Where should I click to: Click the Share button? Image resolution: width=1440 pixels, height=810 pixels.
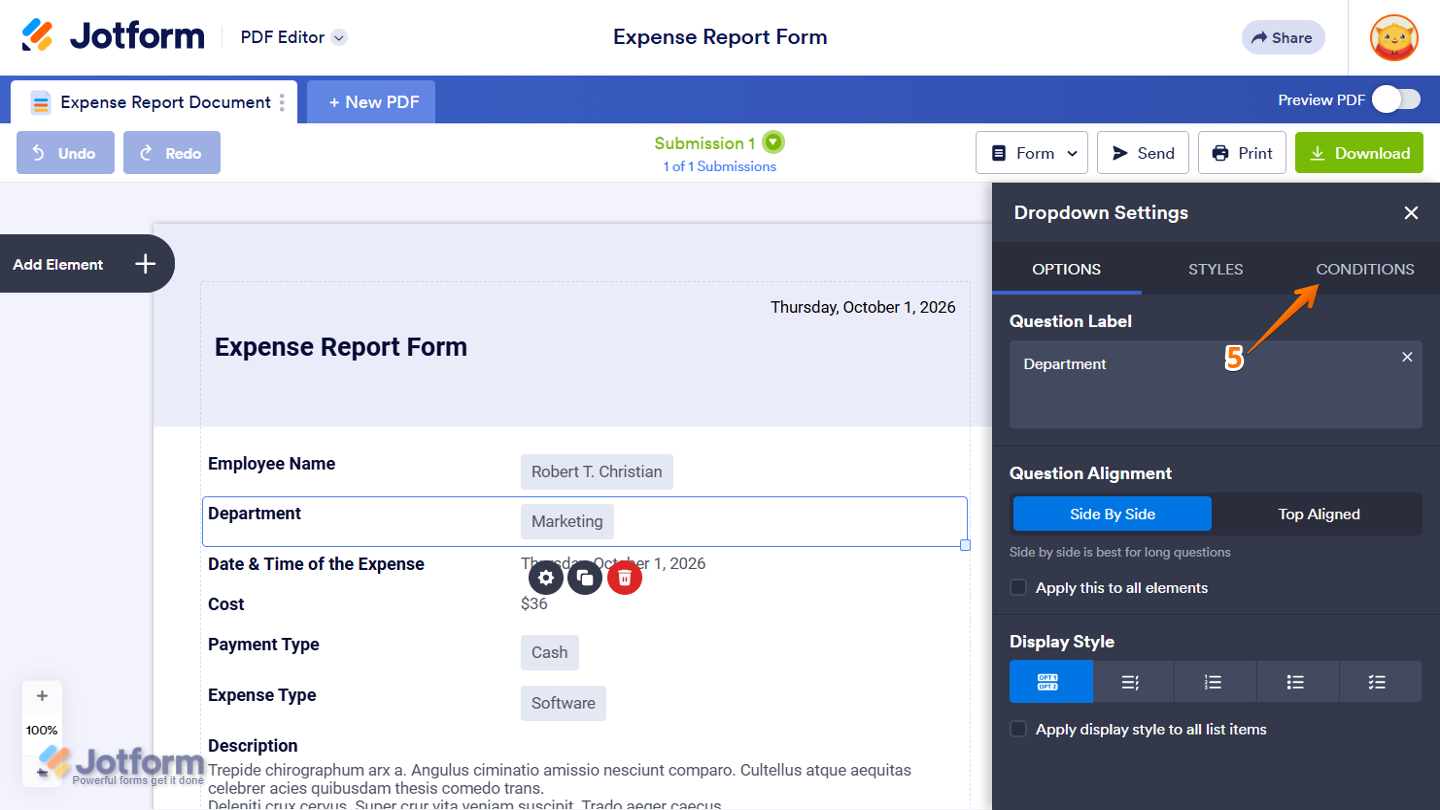tap(1283, 38)
